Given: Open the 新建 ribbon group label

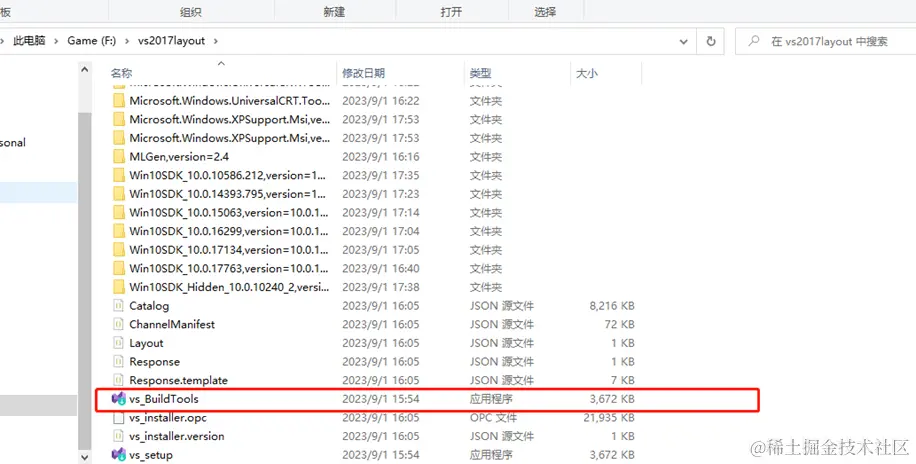Looking at the screenshot, I should pos(334,12).
